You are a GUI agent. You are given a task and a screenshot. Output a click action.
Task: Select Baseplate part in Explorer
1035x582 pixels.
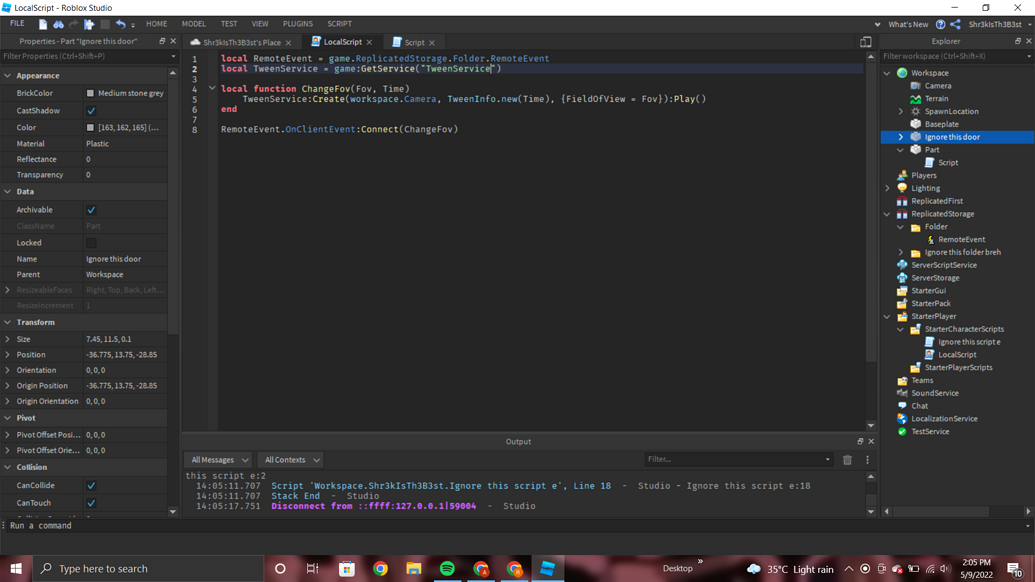tap(941, 124)
